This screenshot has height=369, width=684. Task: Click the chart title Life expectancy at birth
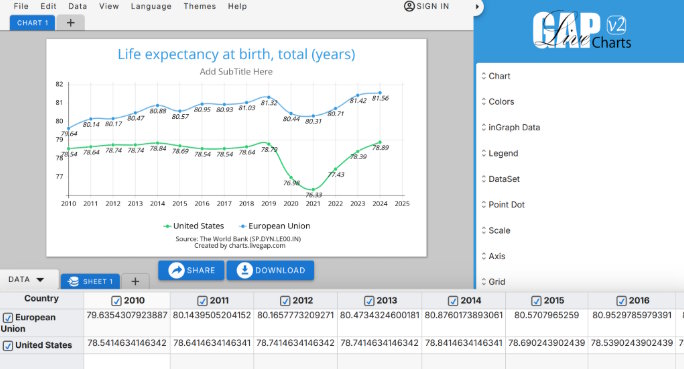point(236,54)
